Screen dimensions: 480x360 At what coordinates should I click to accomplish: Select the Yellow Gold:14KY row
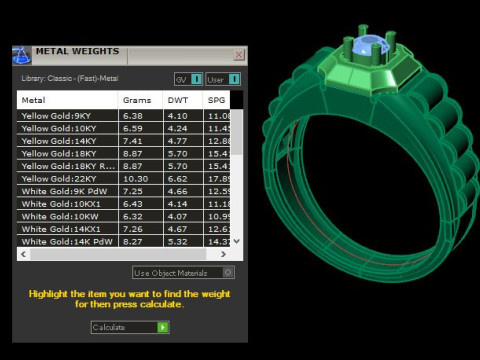tap(123, 141)
